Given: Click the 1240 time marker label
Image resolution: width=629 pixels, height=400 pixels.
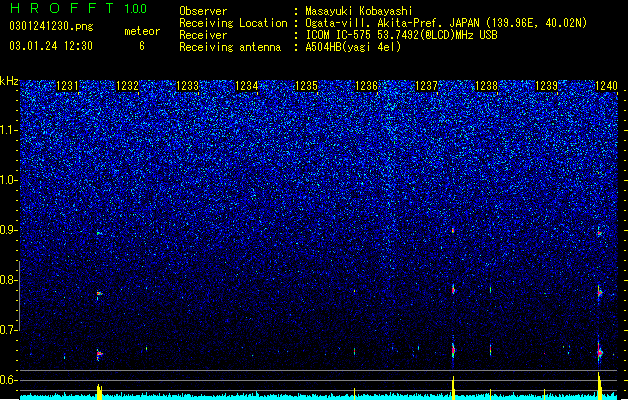Looking at the screenshot, I should [606, 86].
